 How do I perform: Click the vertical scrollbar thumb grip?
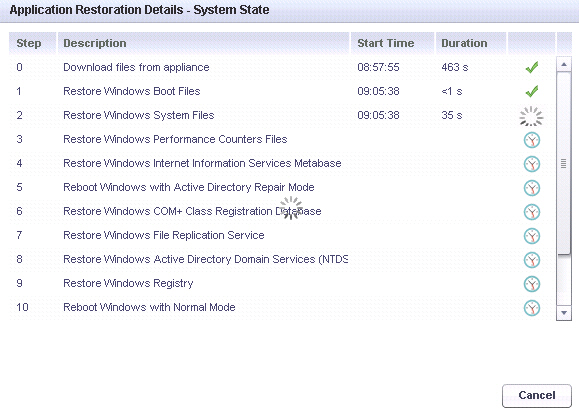pyautogui.click(x=563, y=163)
